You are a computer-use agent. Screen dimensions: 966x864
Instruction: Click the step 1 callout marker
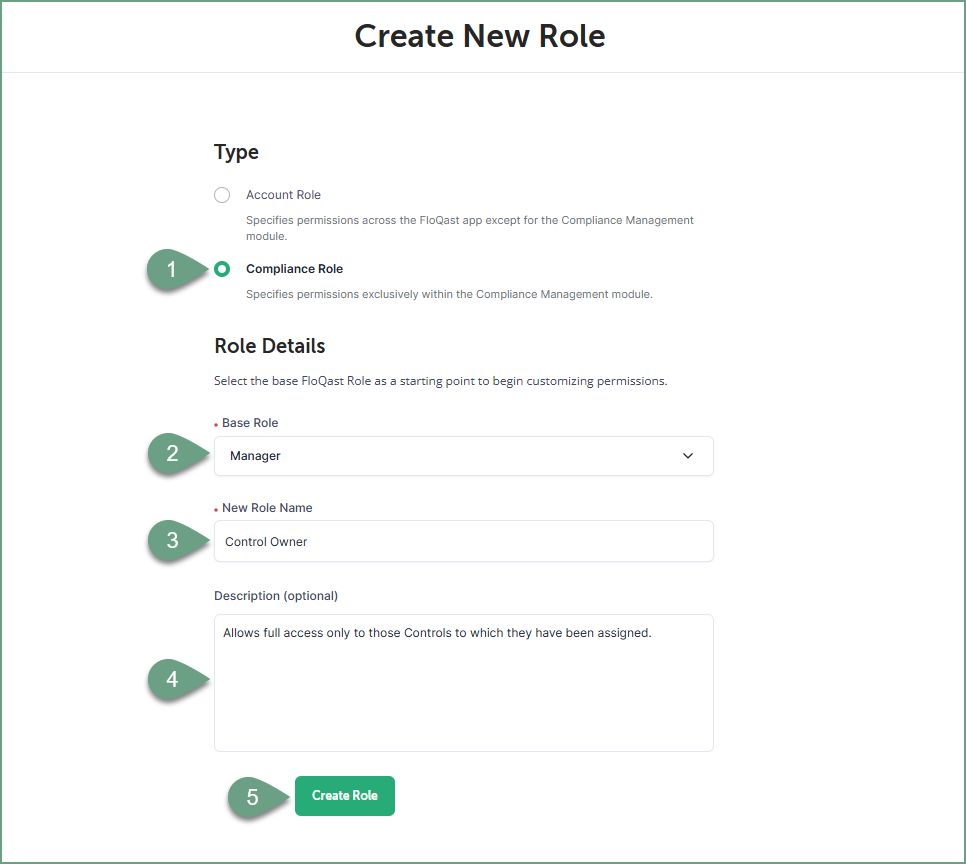(x=174, y=269)
